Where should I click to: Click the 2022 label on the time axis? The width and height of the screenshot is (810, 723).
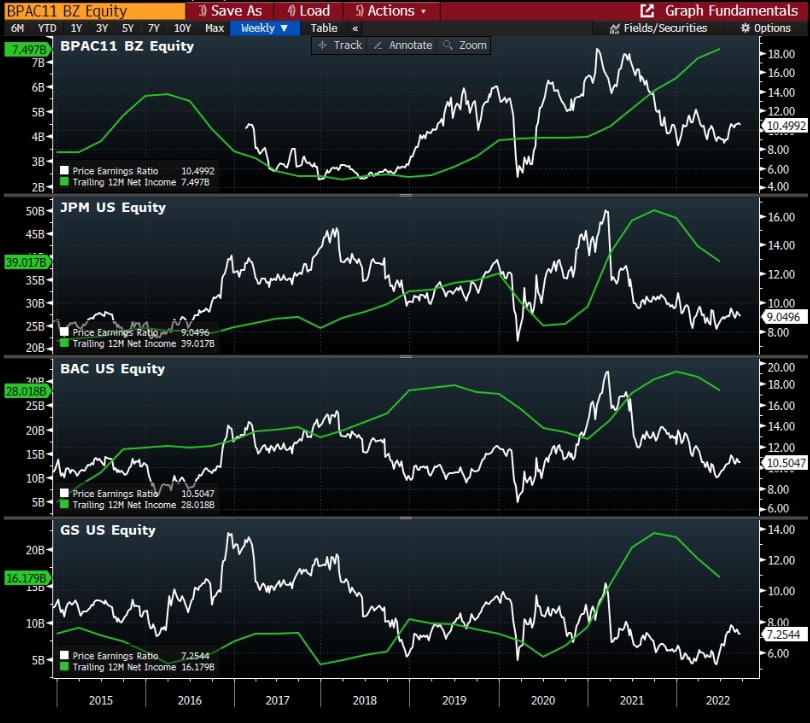point(718,700)
